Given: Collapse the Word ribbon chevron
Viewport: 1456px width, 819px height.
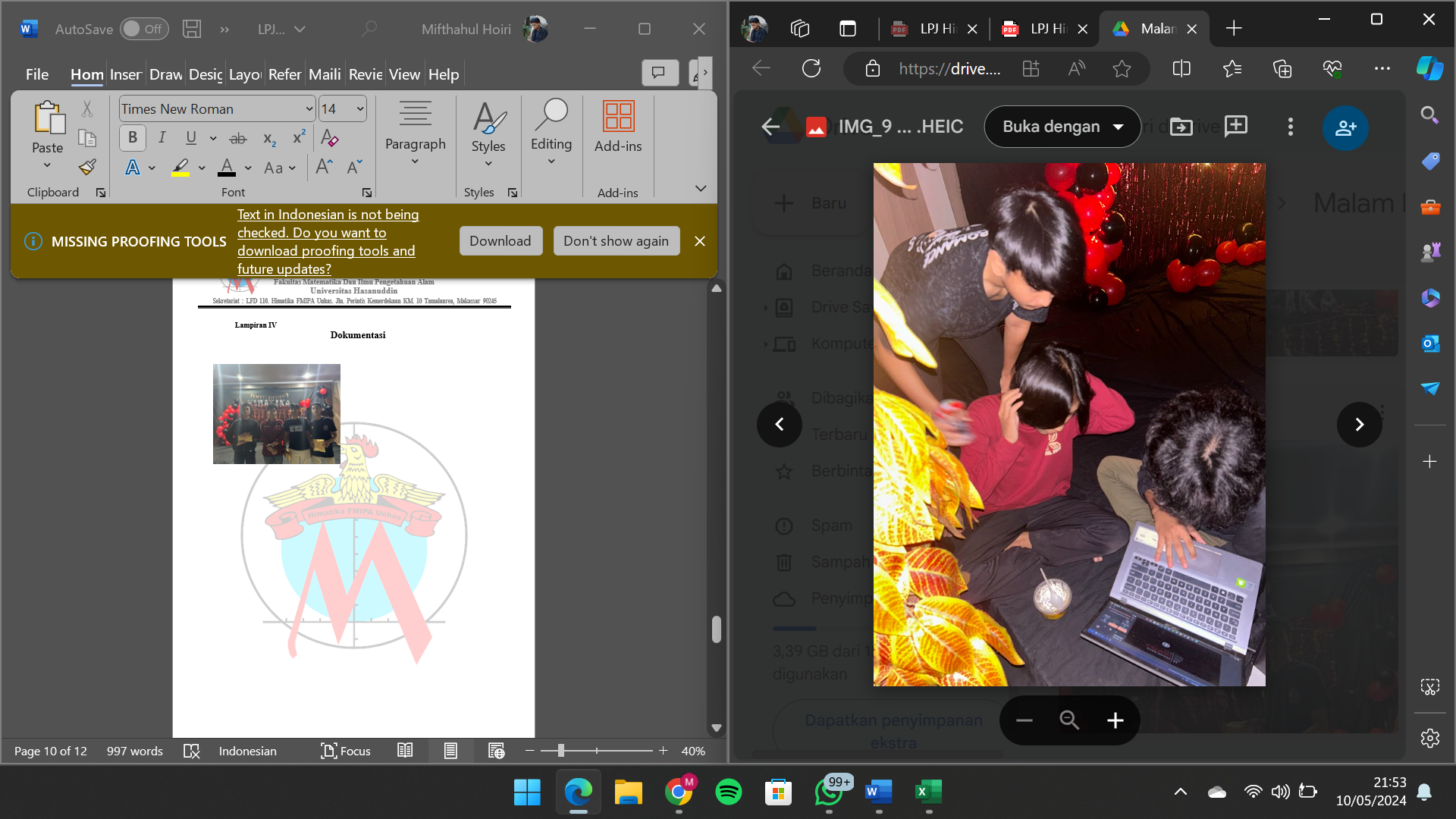Looking at the screenshot, I should tap(701, 188).
